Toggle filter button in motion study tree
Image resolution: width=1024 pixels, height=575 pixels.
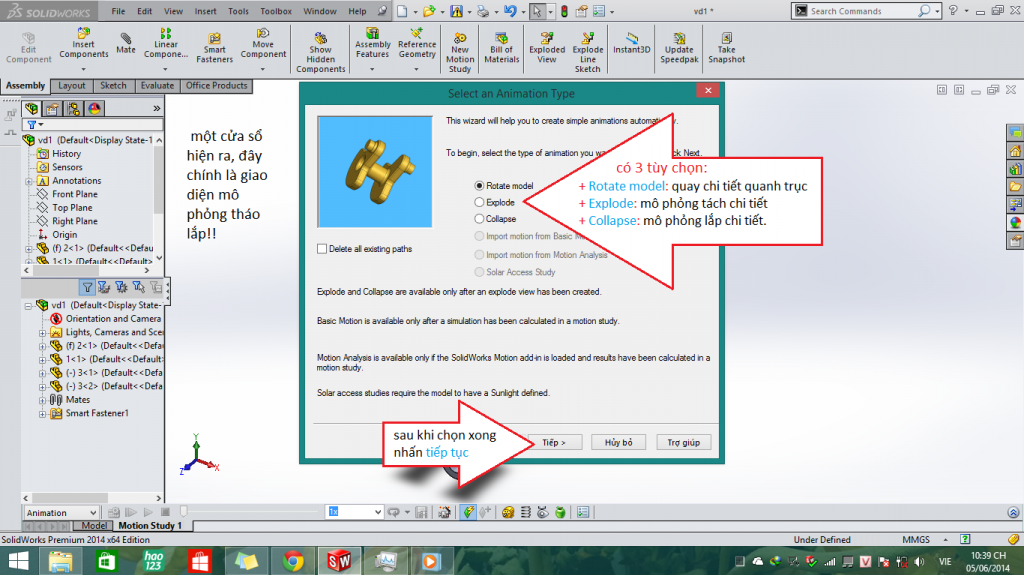pos(87,287)
